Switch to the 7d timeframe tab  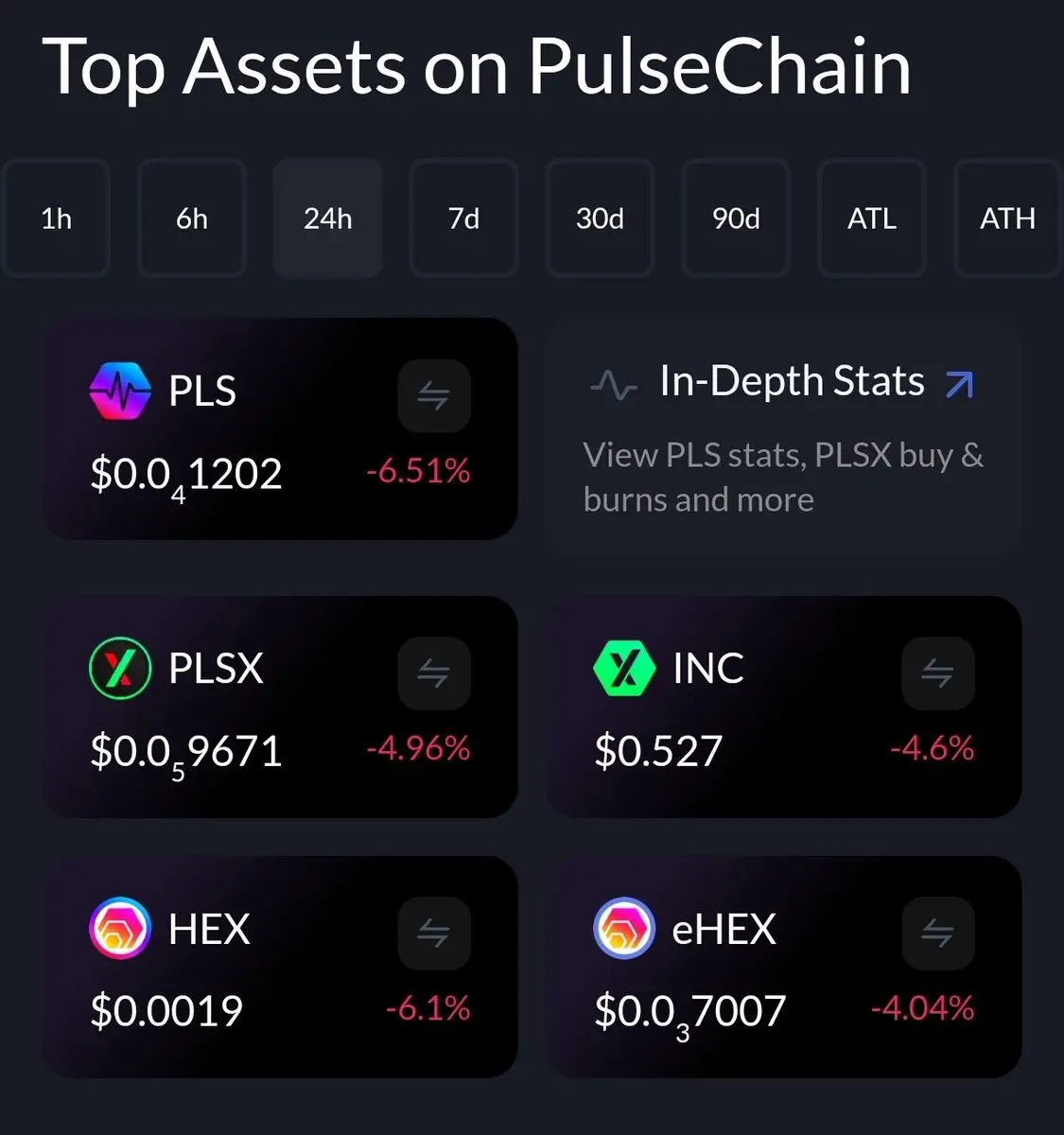[x=463, y=218]
